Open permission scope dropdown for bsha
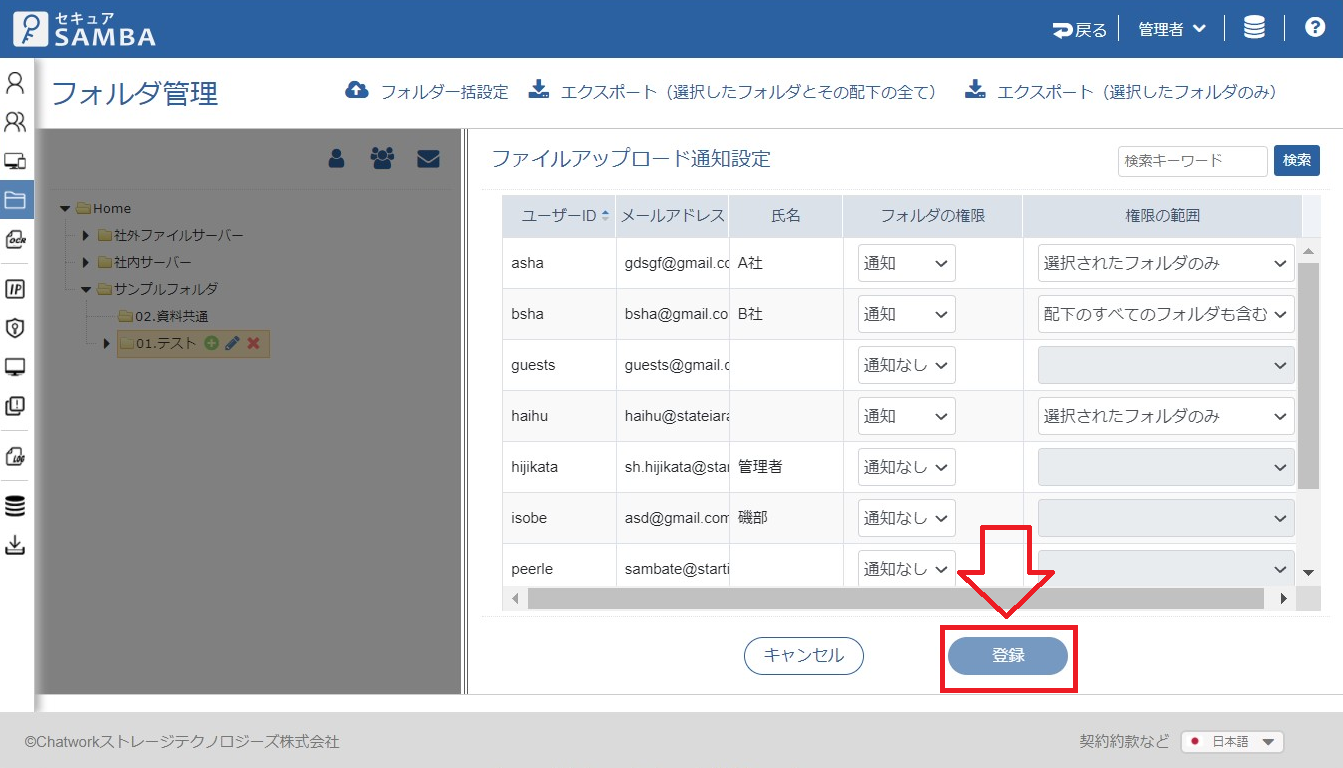The height and width of the screenshot is (768, 1343). point(1165,314)
